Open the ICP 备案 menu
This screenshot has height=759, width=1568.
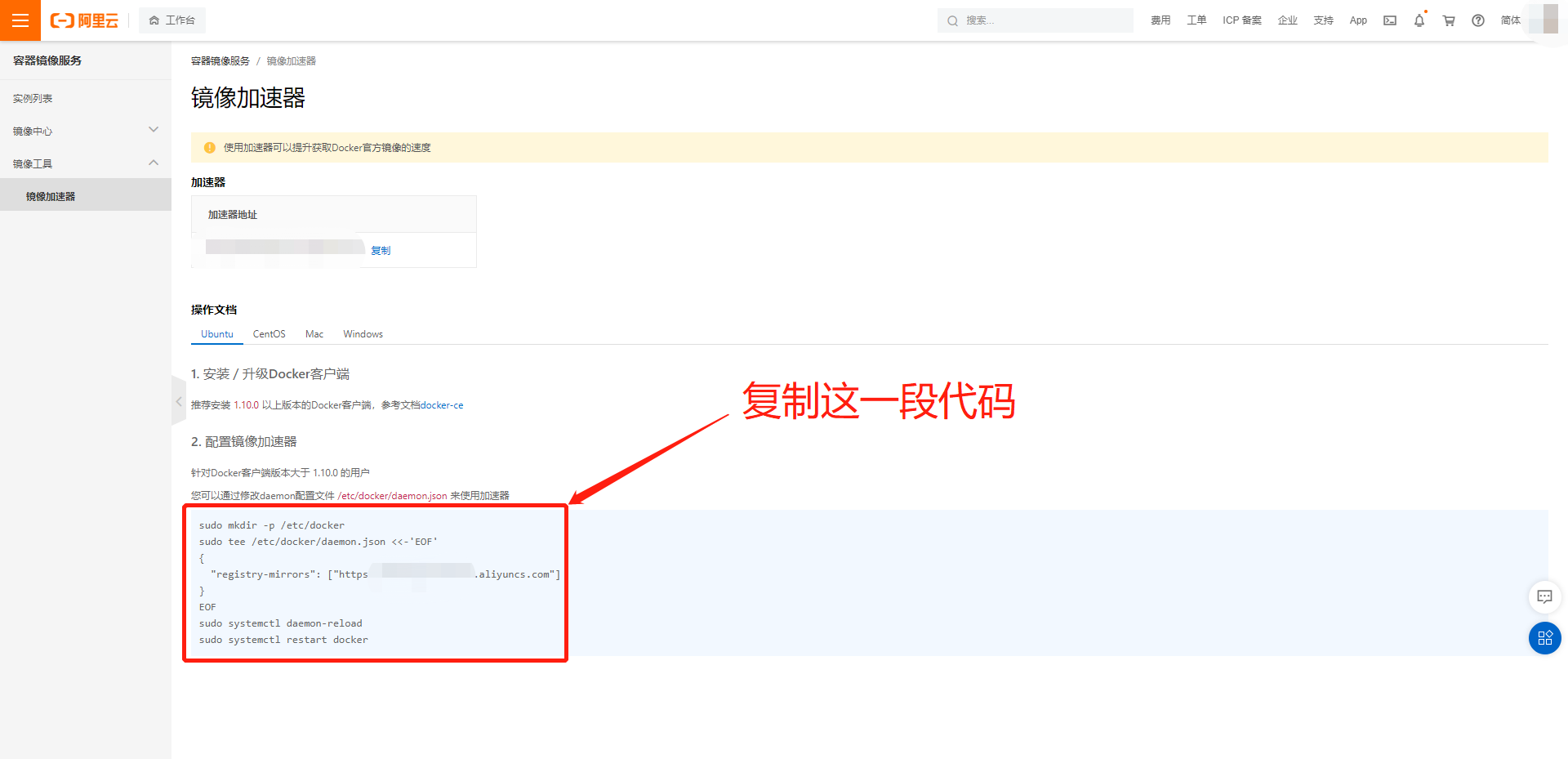tap(1242, 20)
